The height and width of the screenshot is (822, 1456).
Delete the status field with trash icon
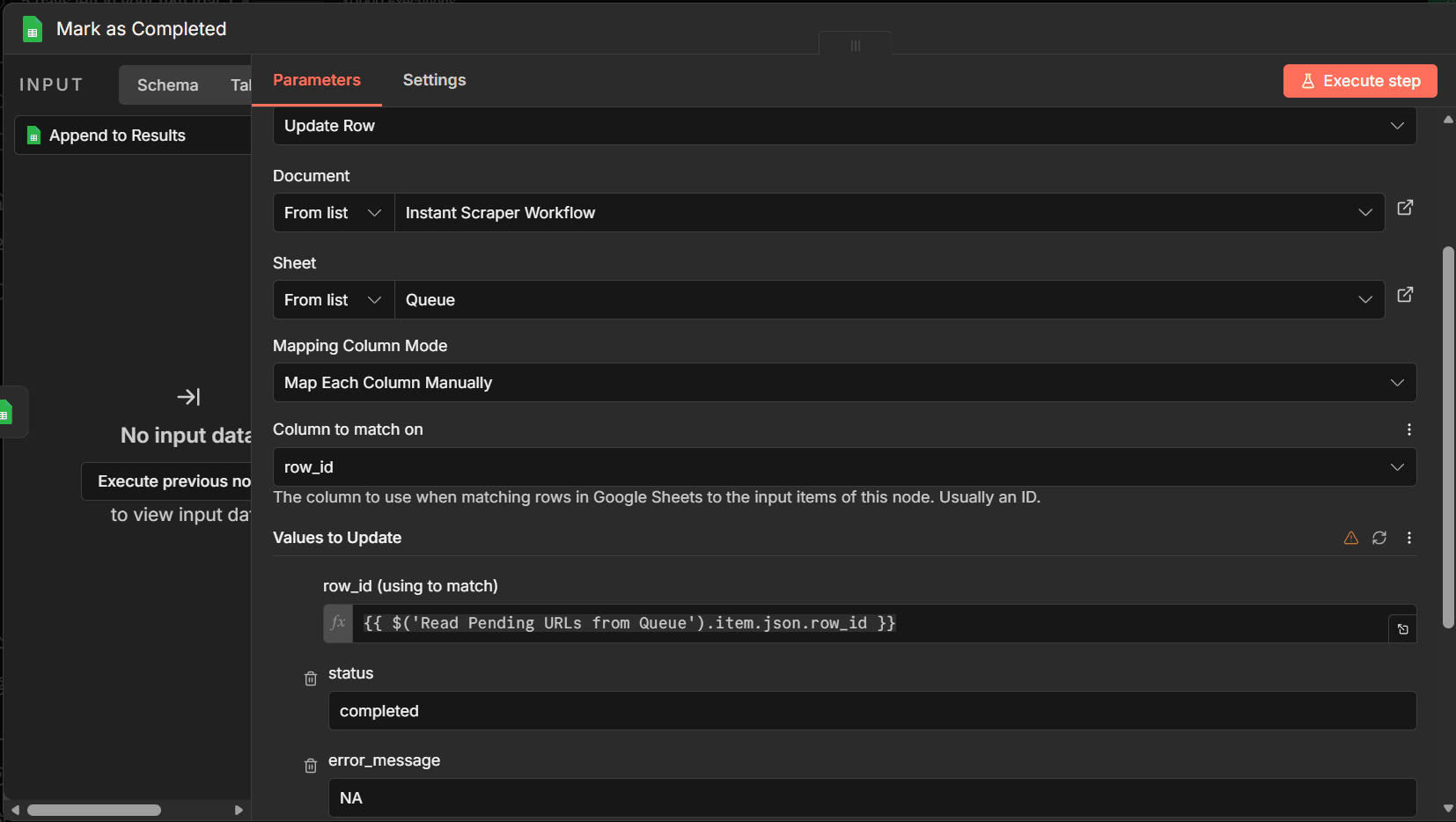tap(311, 679)
